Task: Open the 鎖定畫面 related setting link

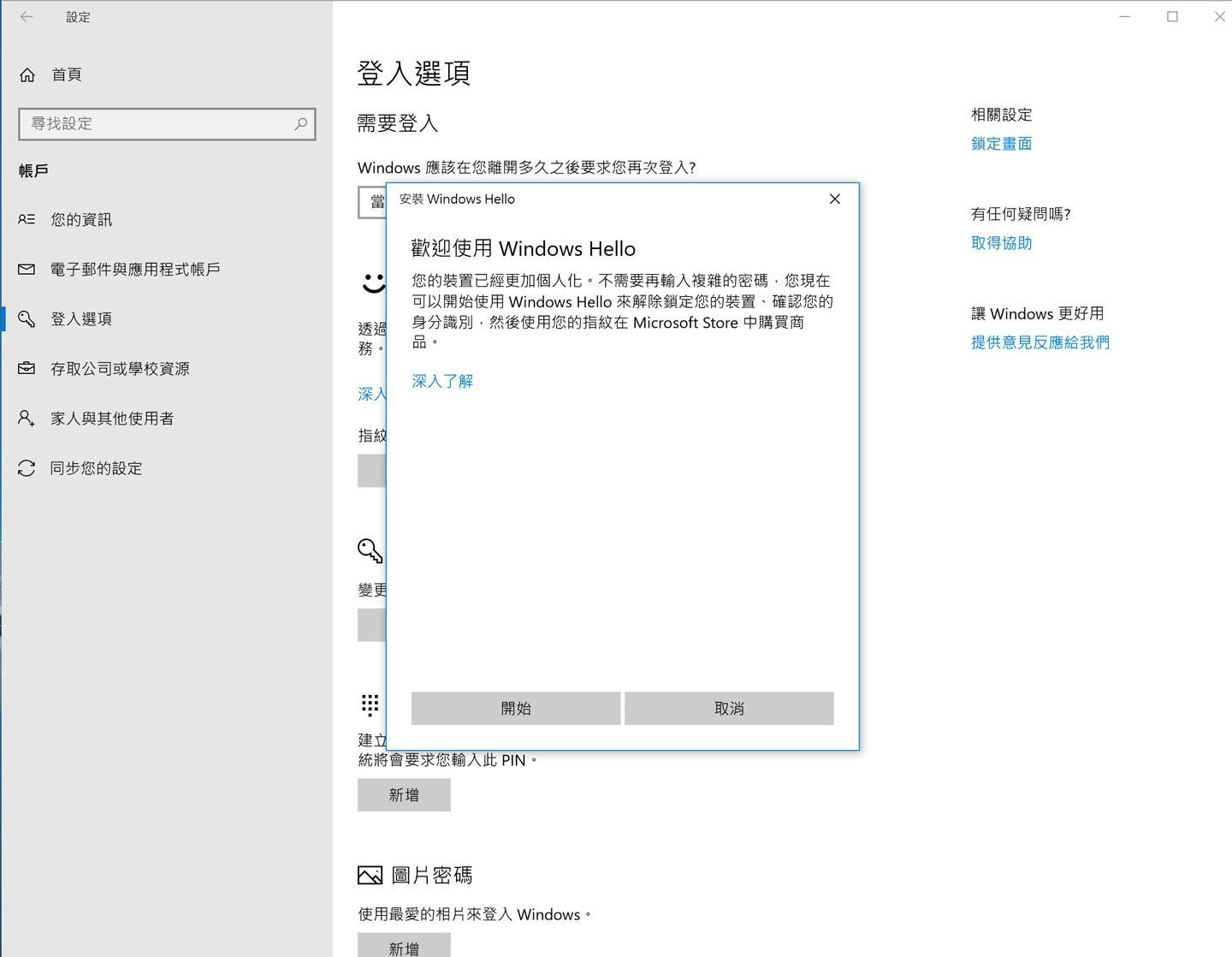Action: tap(1002, 144)
